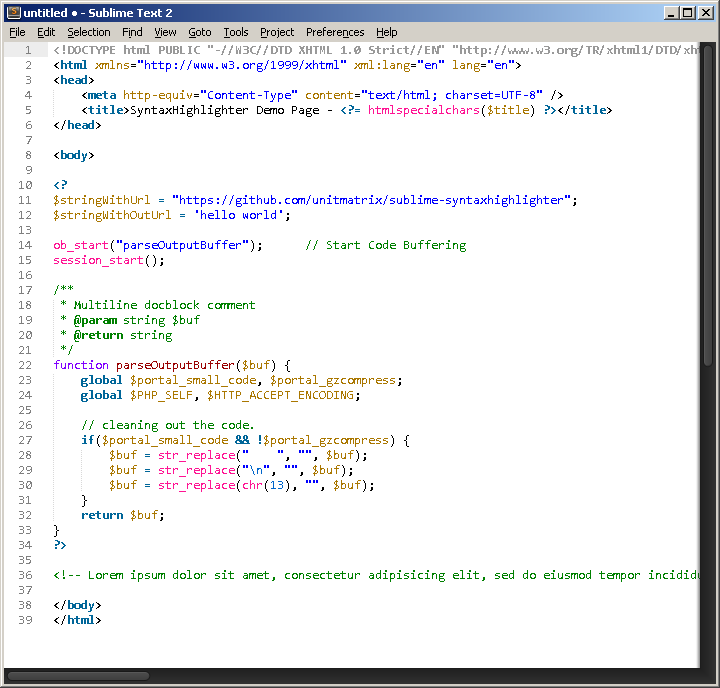Click the DOCTYPE declaration text

(x=376, y=50)
